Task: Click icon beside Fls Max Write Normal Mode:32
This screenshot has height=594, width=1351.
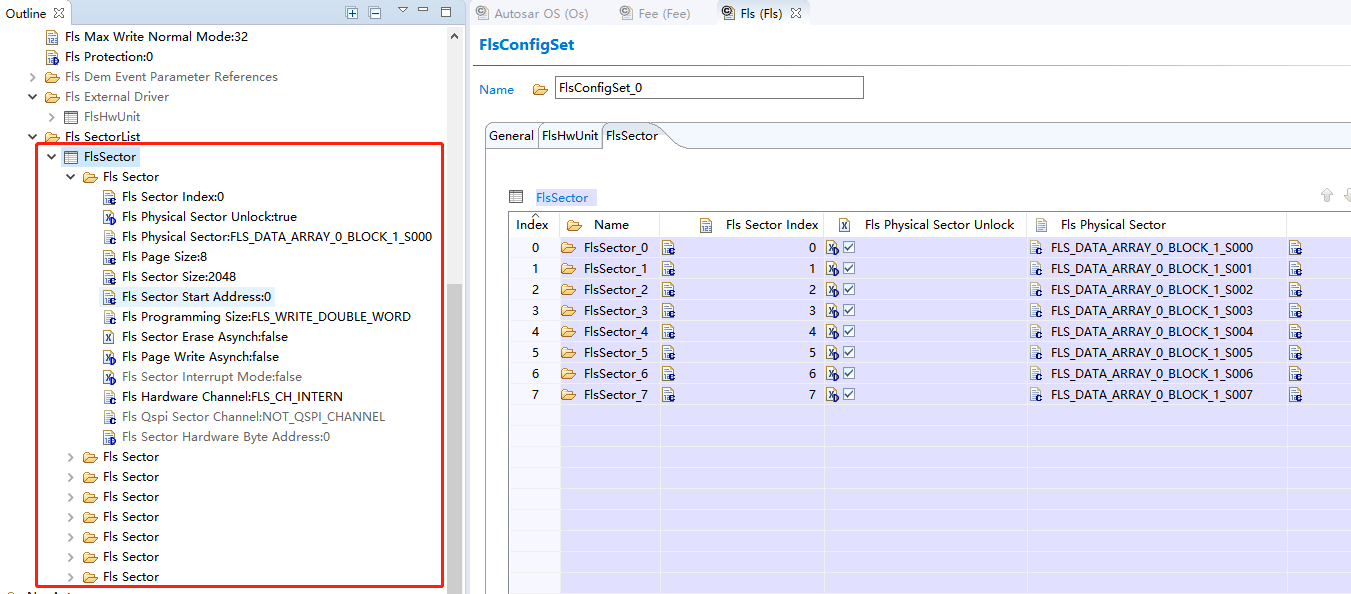Action: point(53,37)
